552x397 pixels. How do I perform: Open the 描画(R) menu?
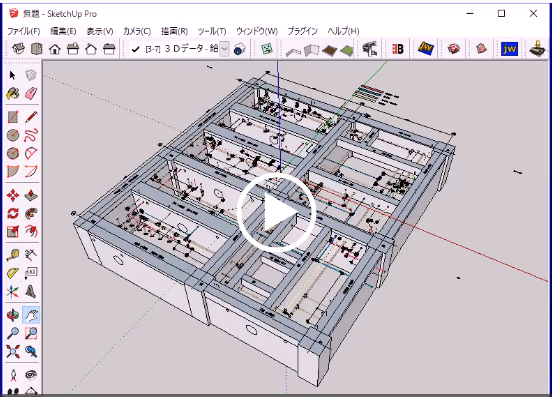[x=174, y=31]
